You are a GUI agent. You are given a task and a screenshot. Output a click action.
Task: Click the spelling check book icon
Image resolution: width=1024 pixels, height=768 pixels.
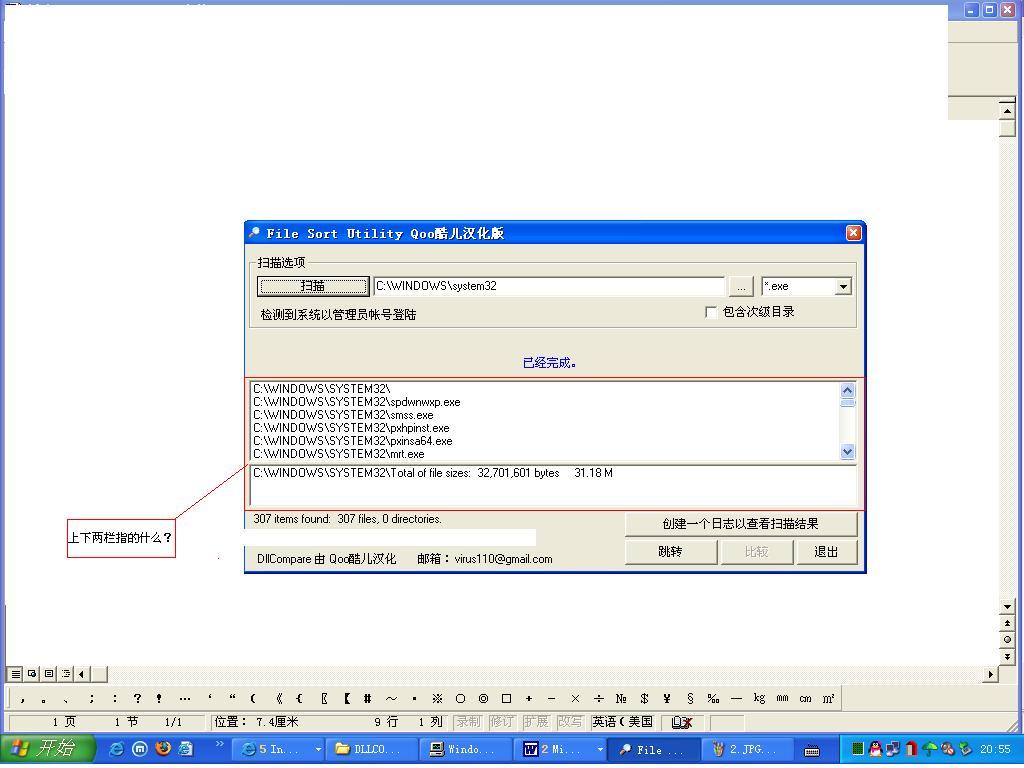coord(682,722)
